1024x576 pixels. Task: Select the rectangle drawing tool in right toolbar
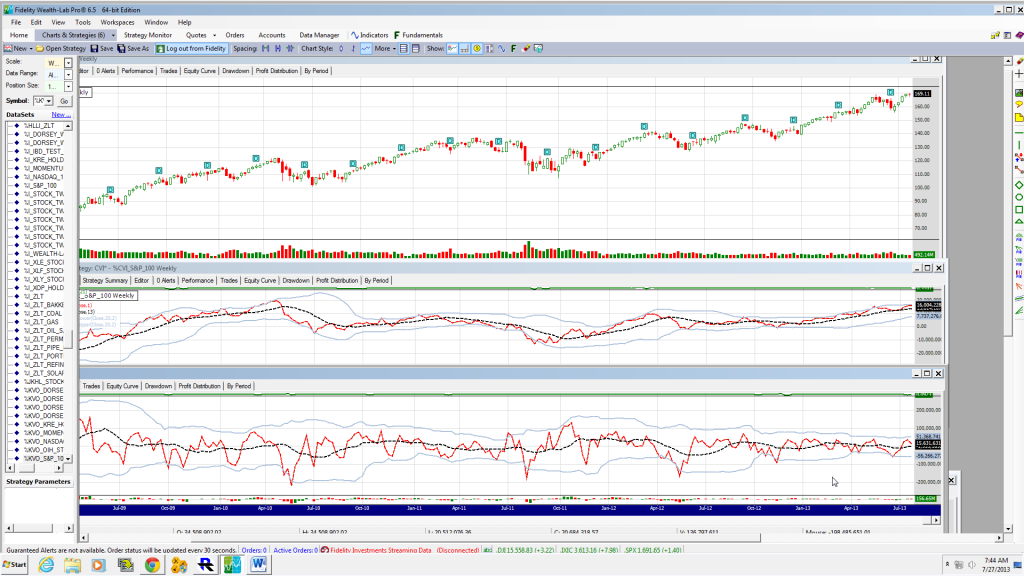coord(1019,210)
